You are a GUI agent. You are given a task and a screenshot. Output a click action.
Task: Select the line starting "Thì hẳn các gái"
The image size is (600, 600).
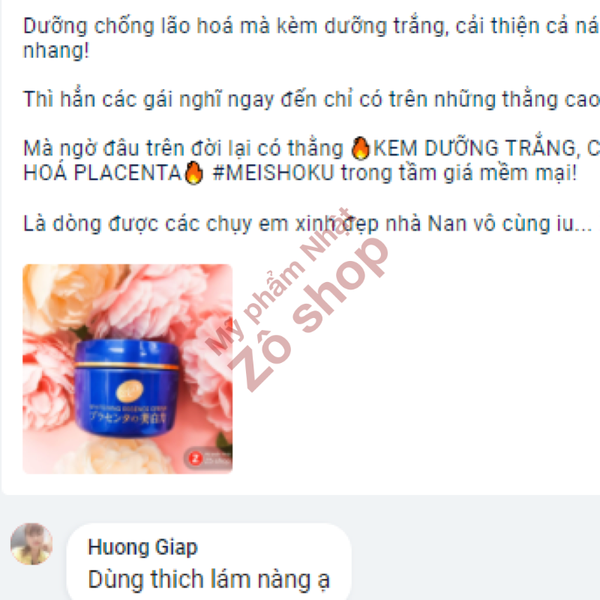(311, 99)
